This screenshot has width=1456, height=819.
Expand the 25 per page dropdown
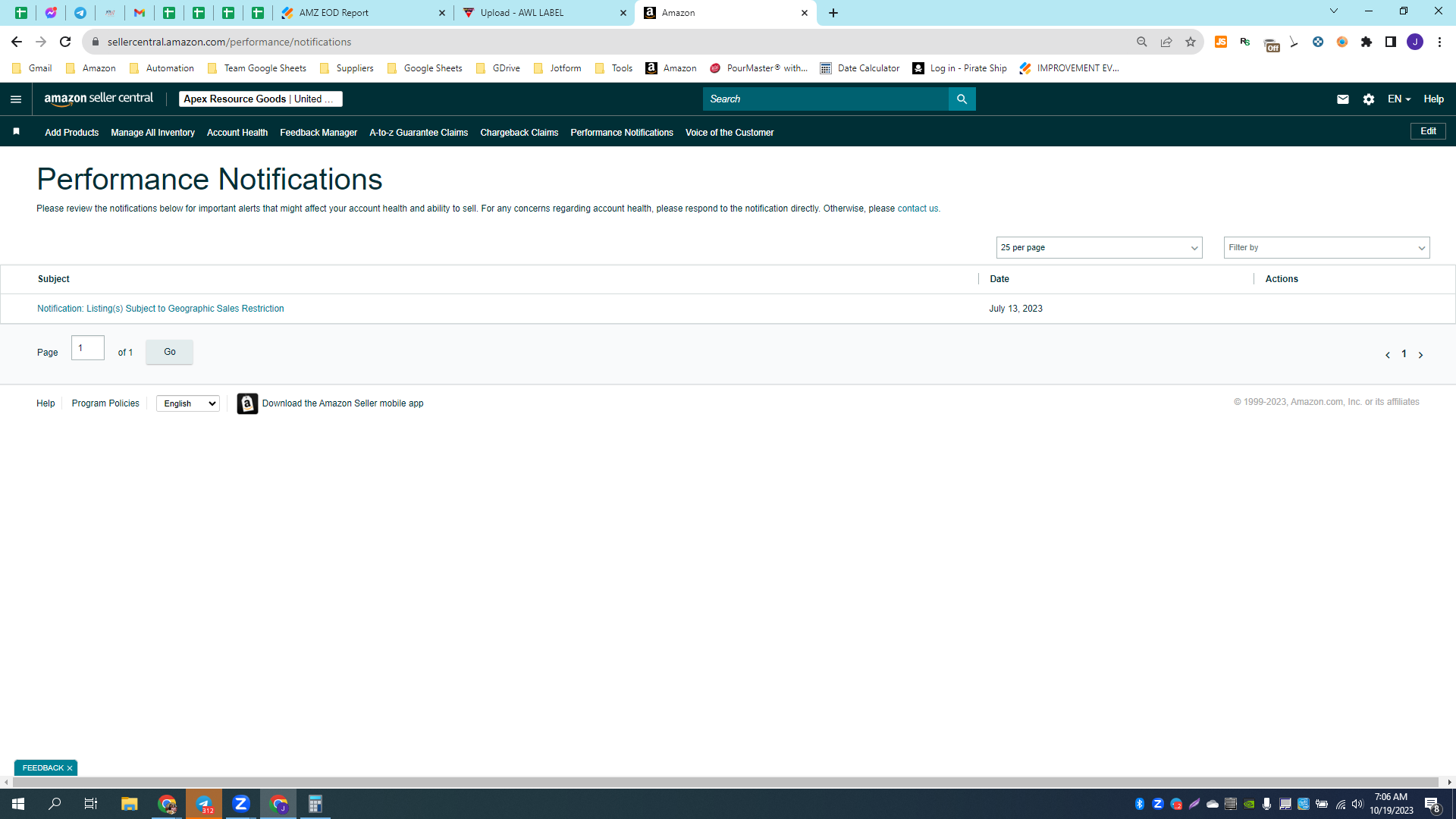1099,248
